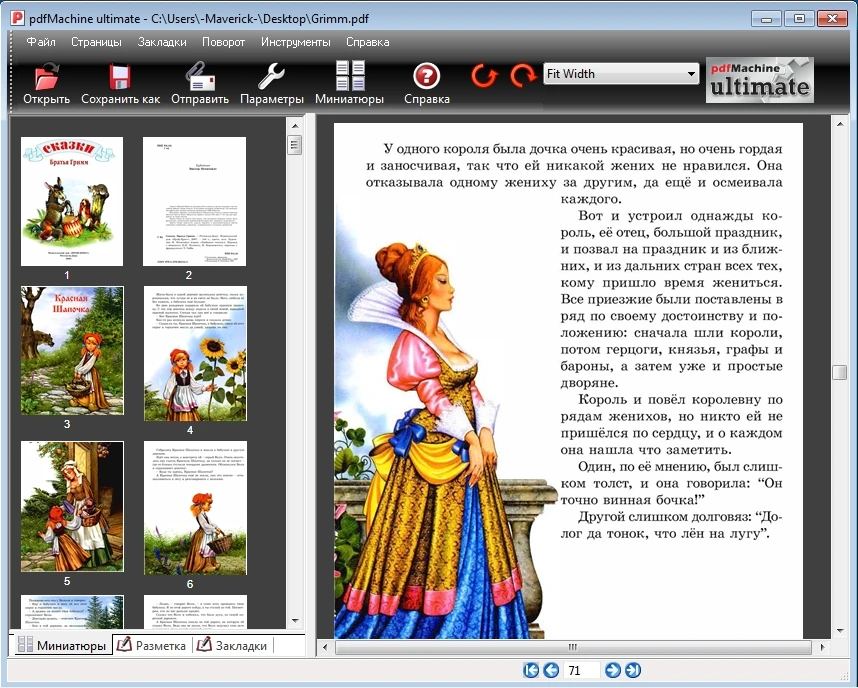
Task: Select page 6 thumbnail
Action: 195,508
